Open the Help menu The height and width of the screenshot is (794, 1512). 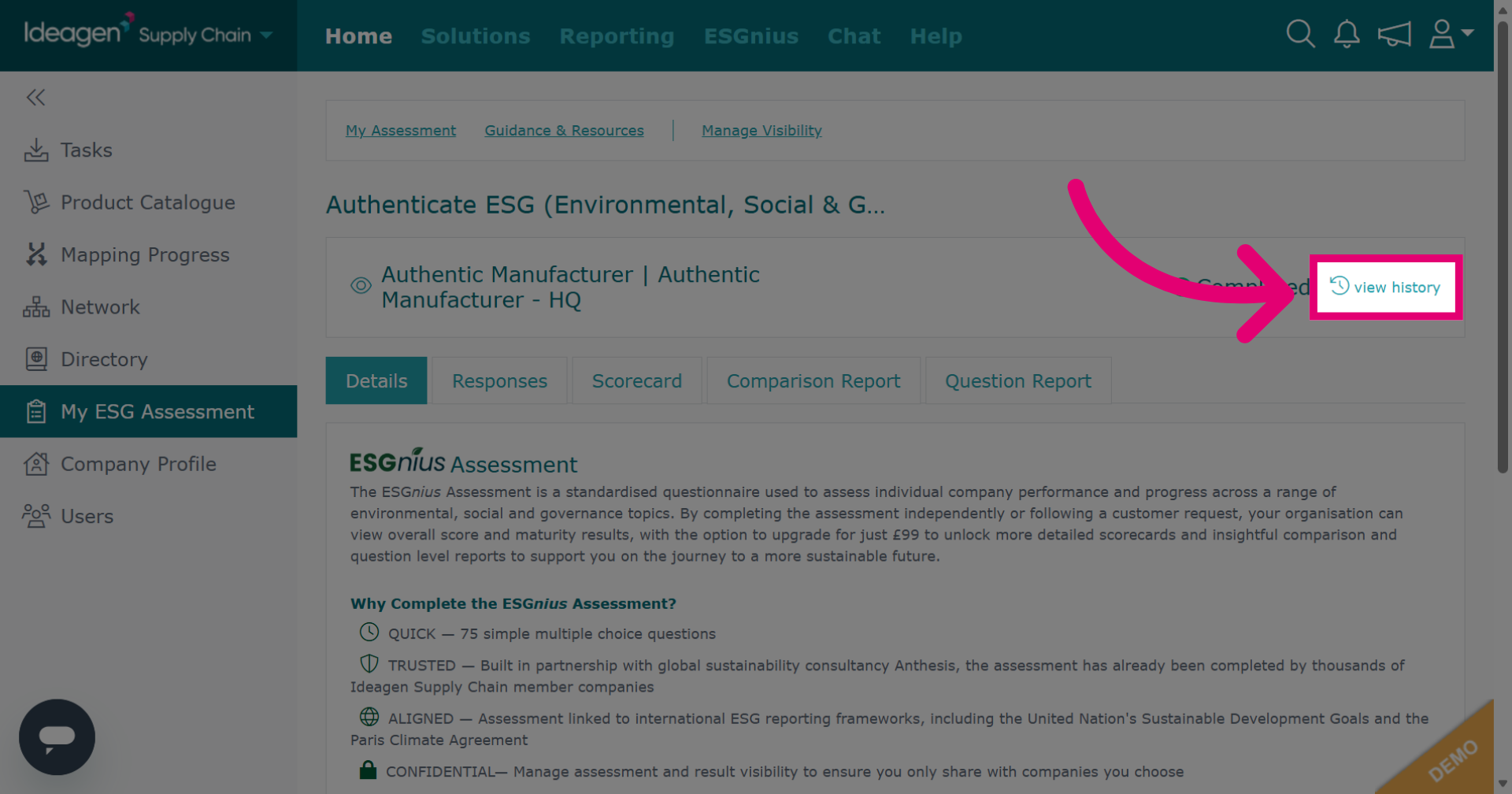936,36
